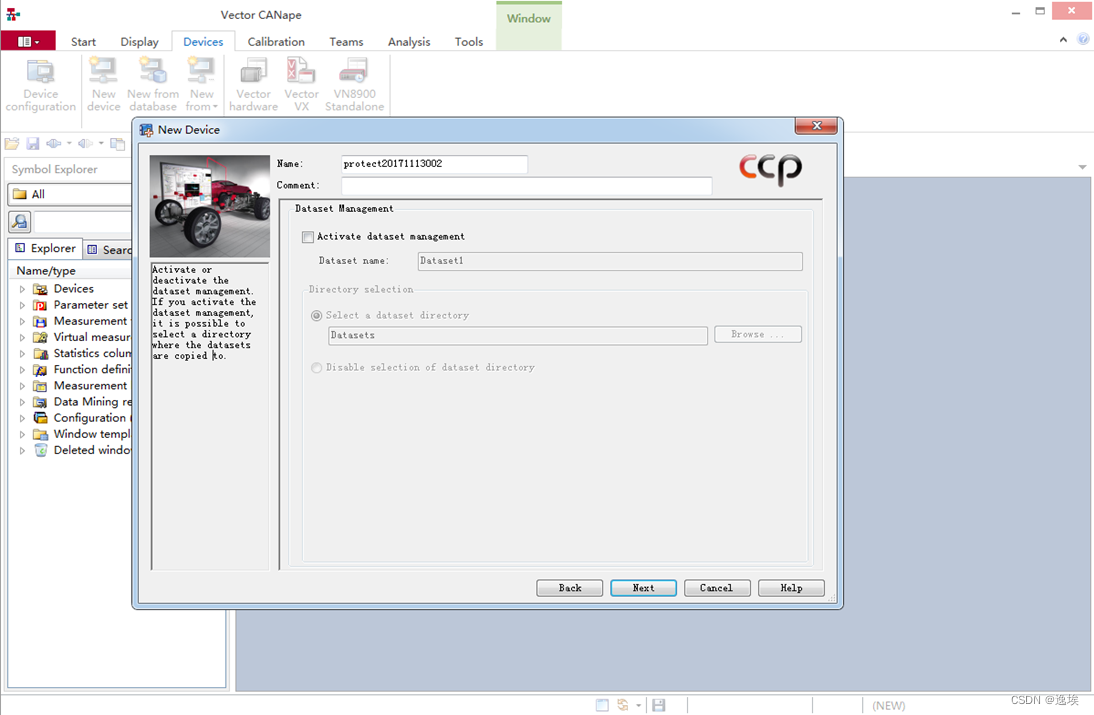Open the Start ribbon tab
Image resolution: width=1094 pixels, height=715 pixels.
(x=83, y=42)
